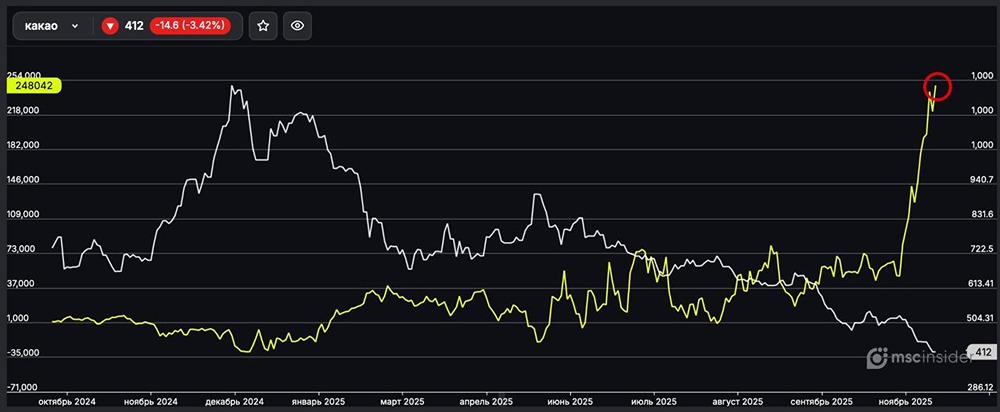Image resolution: width=1000 pixels, height=412 pixels.
Task: Select декабрь 2024 on the time axis
Action: [x=232, y=400]
